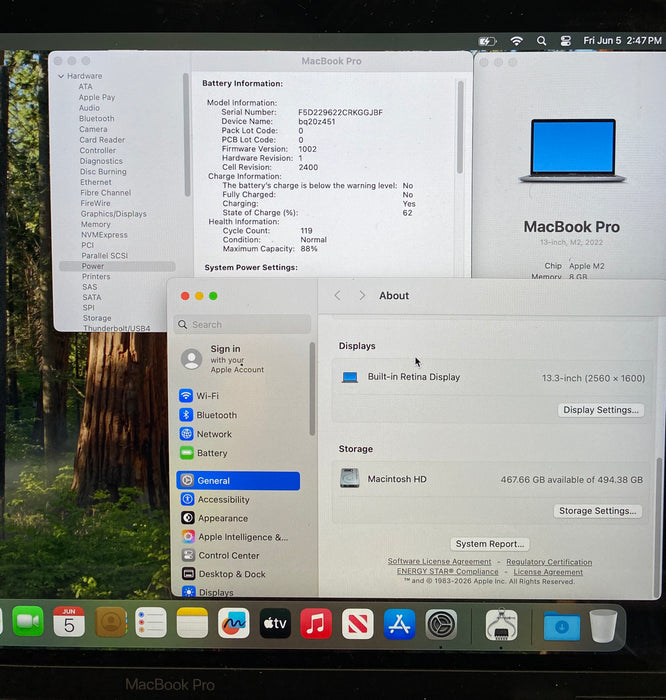Click the Battery Information pane scrollbar
Screen dimensions: 666x700
pyautogui.click(x=460, y=127)
